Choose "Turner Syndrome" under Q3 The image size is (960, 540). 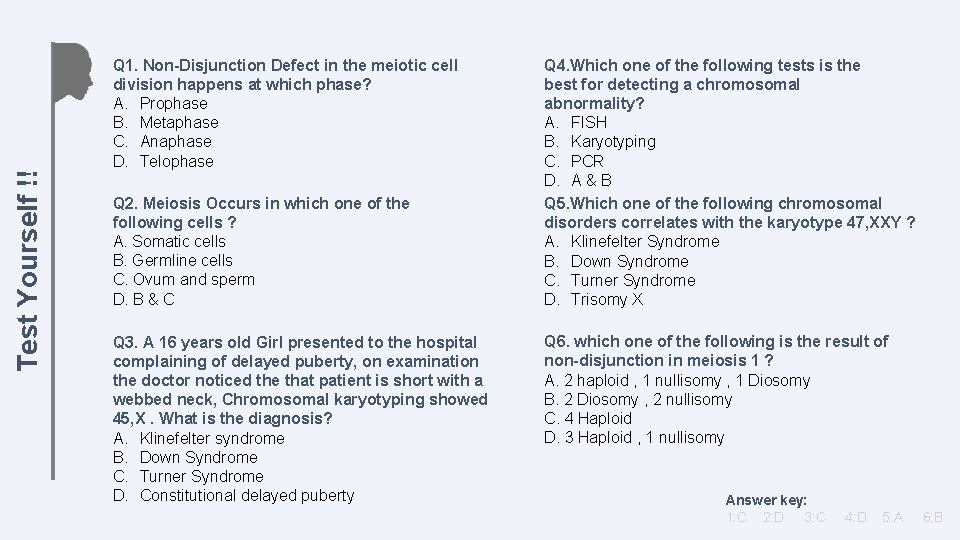tap(201, 476)
